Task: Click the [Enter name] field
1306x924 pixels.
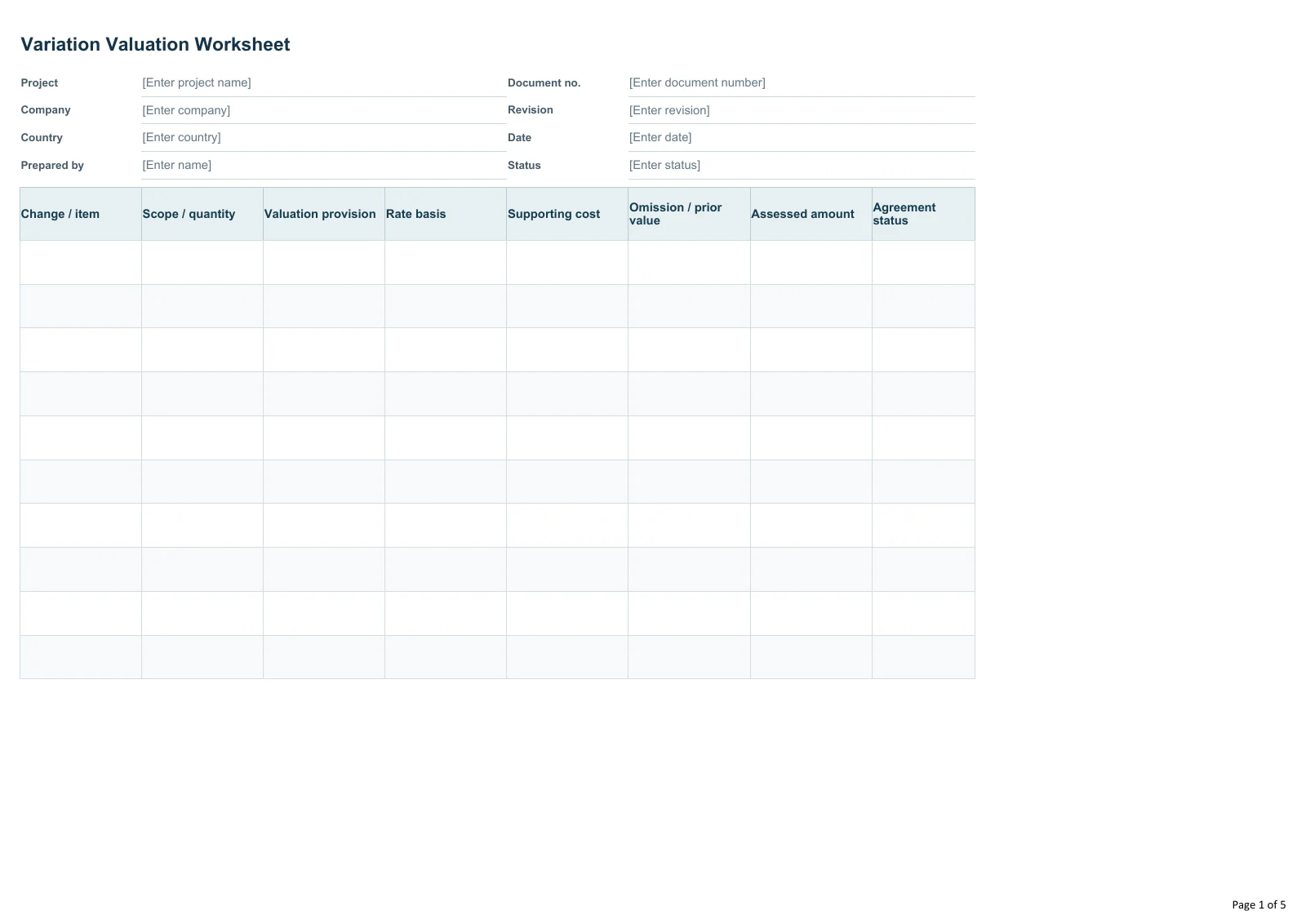Action: tap(323, 165)
